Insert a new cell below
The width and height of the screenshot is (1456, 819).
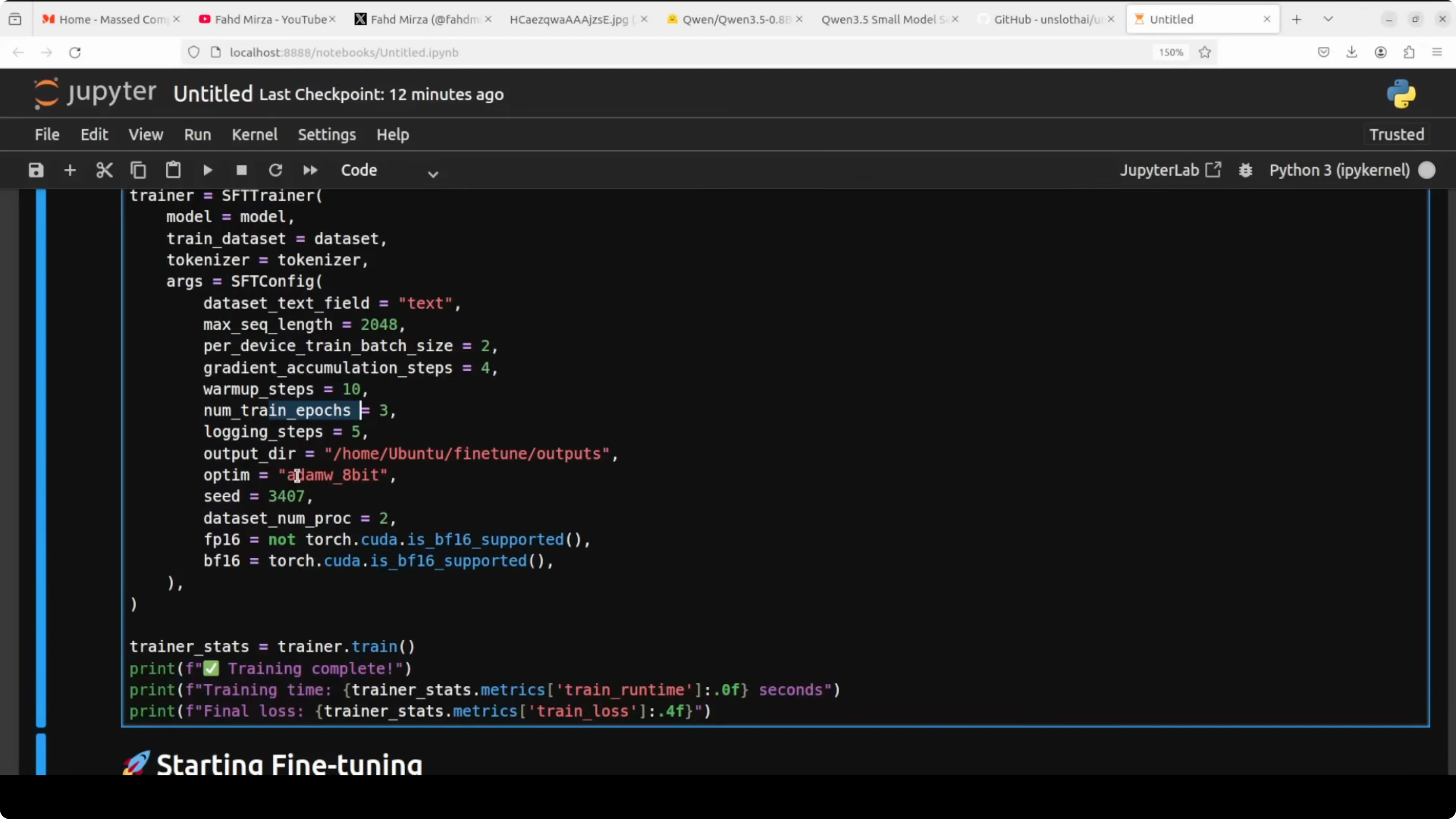pyautogui.click(x=70, y=170)
